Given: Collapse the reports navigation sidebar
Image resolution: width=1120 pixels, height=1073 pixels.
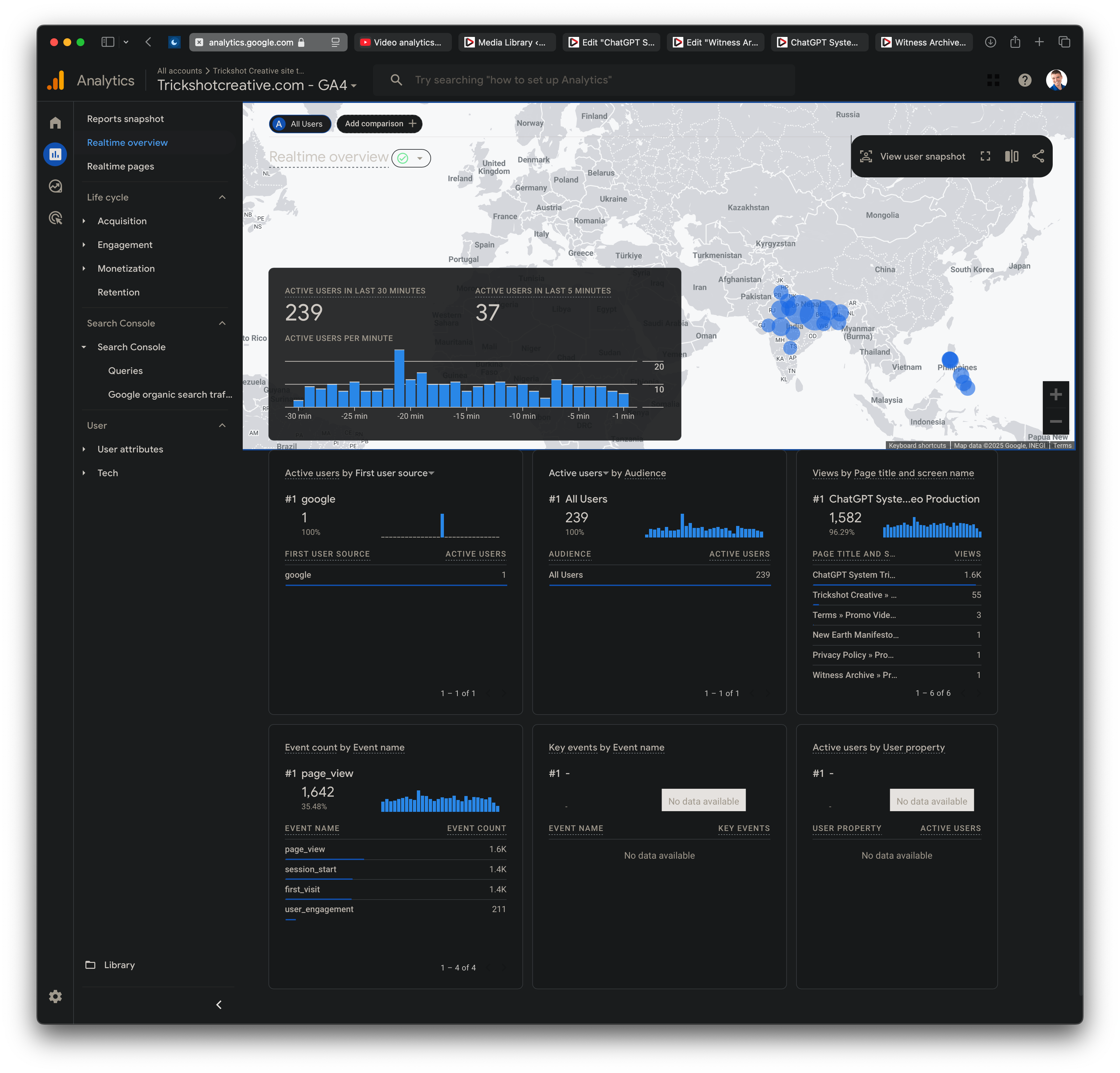Looking at the screenshot, I should (x=219, y=1004).
